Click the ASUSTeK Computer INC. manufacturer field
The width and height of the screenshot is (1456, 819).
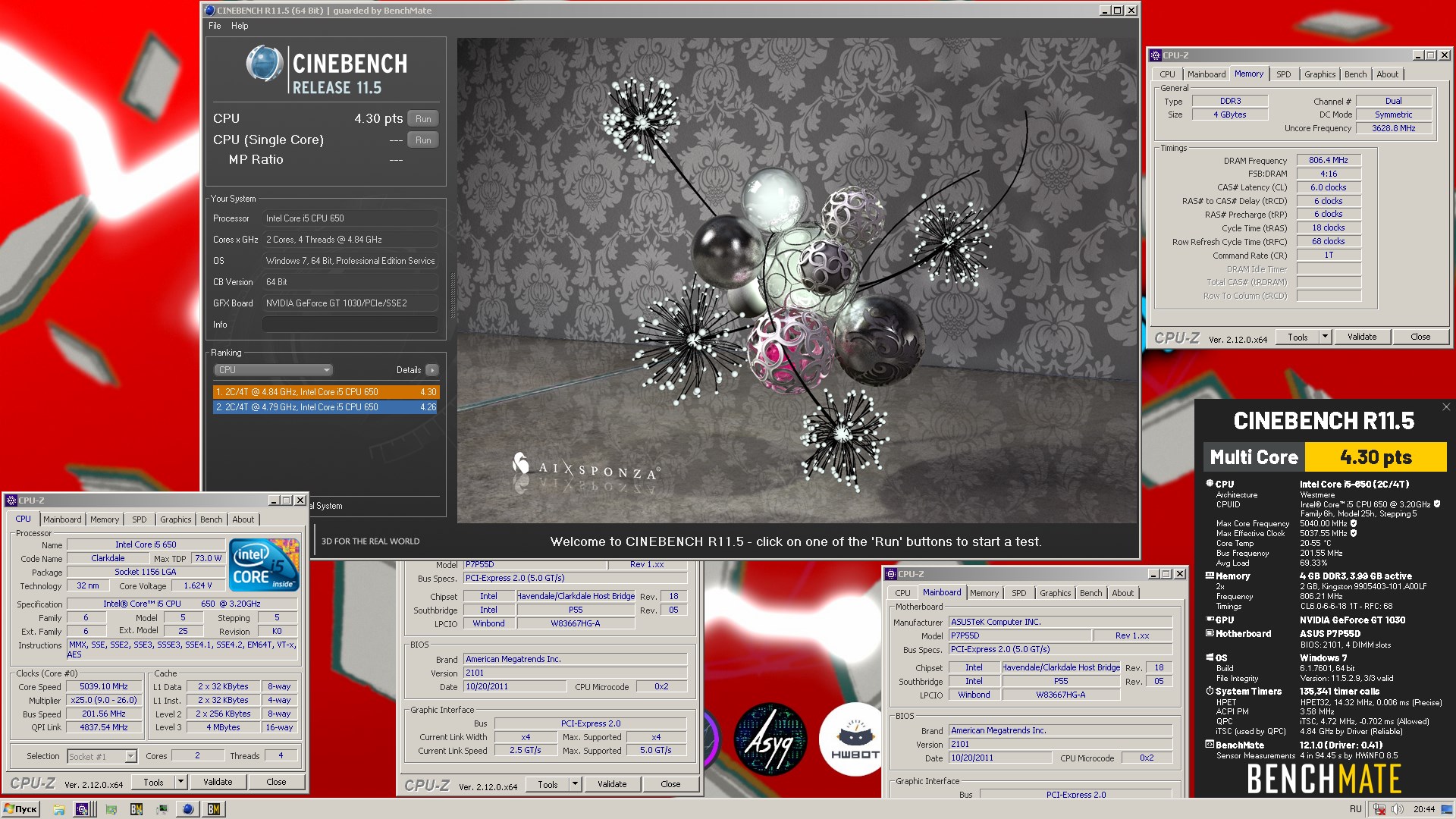coord(1060,622)
